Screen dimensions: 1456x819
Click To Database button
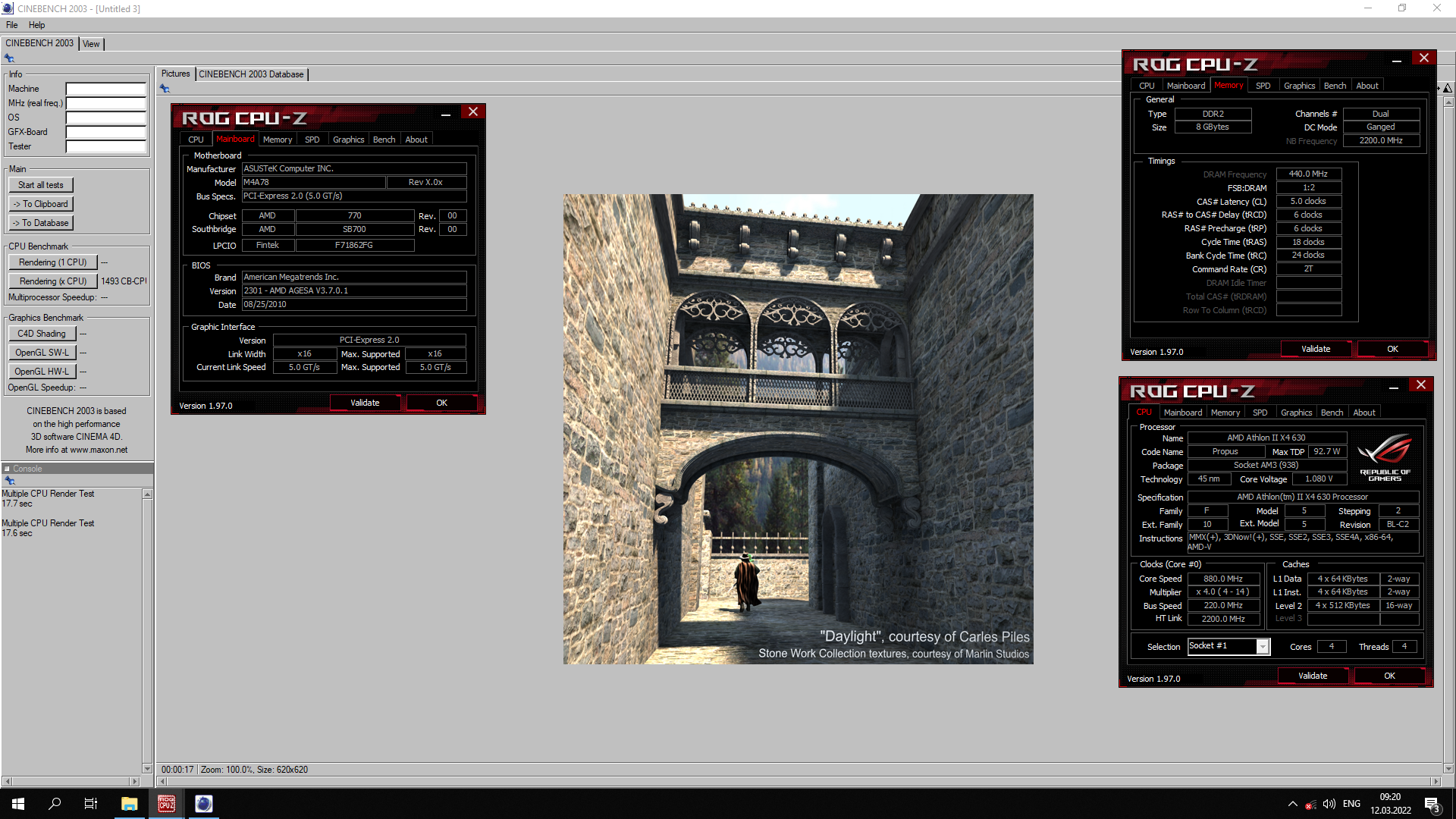point(41,223)
